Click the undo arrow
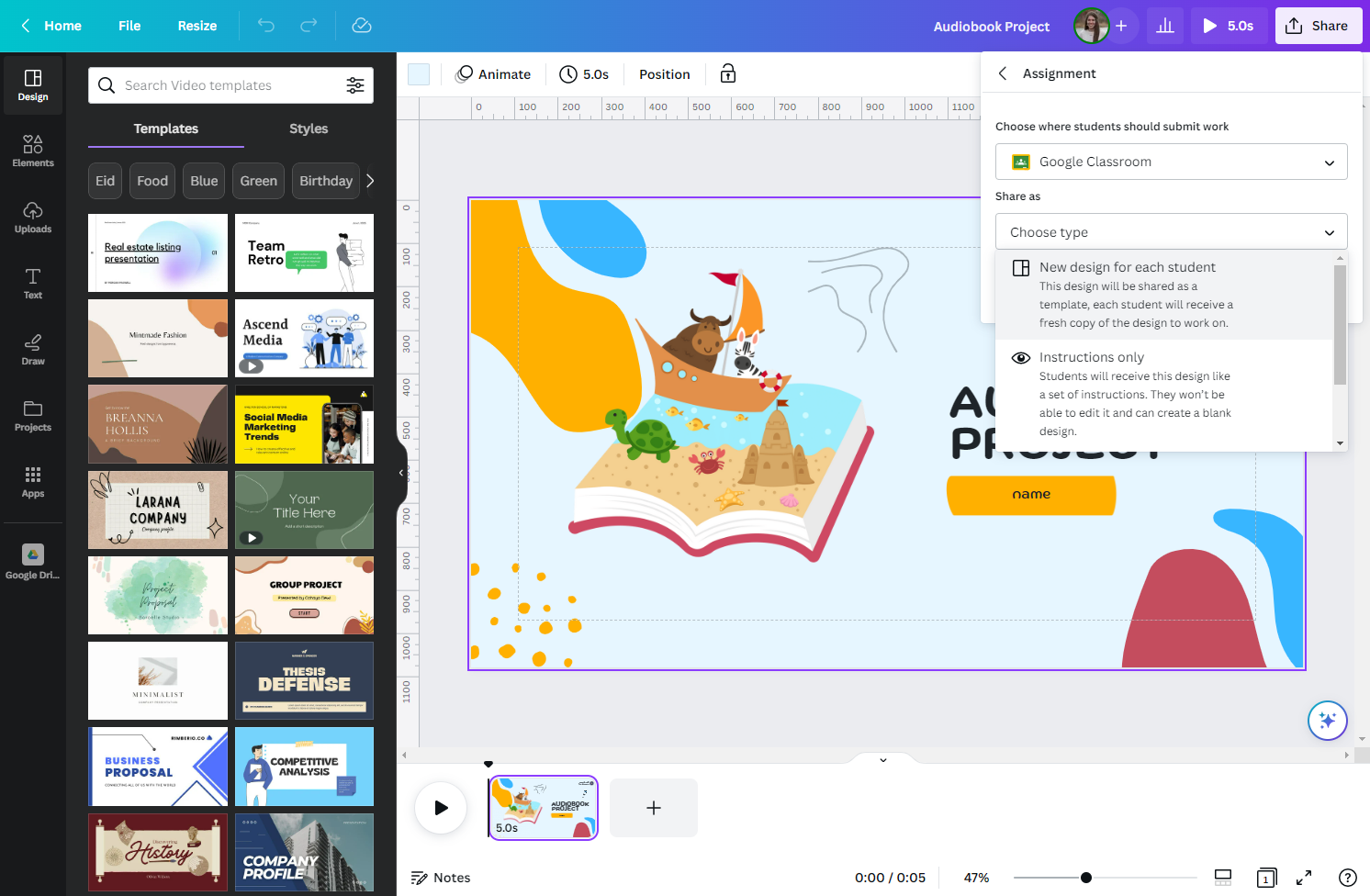The height and width of the screenshot is (896, 1370). click(x=266, y=26)
